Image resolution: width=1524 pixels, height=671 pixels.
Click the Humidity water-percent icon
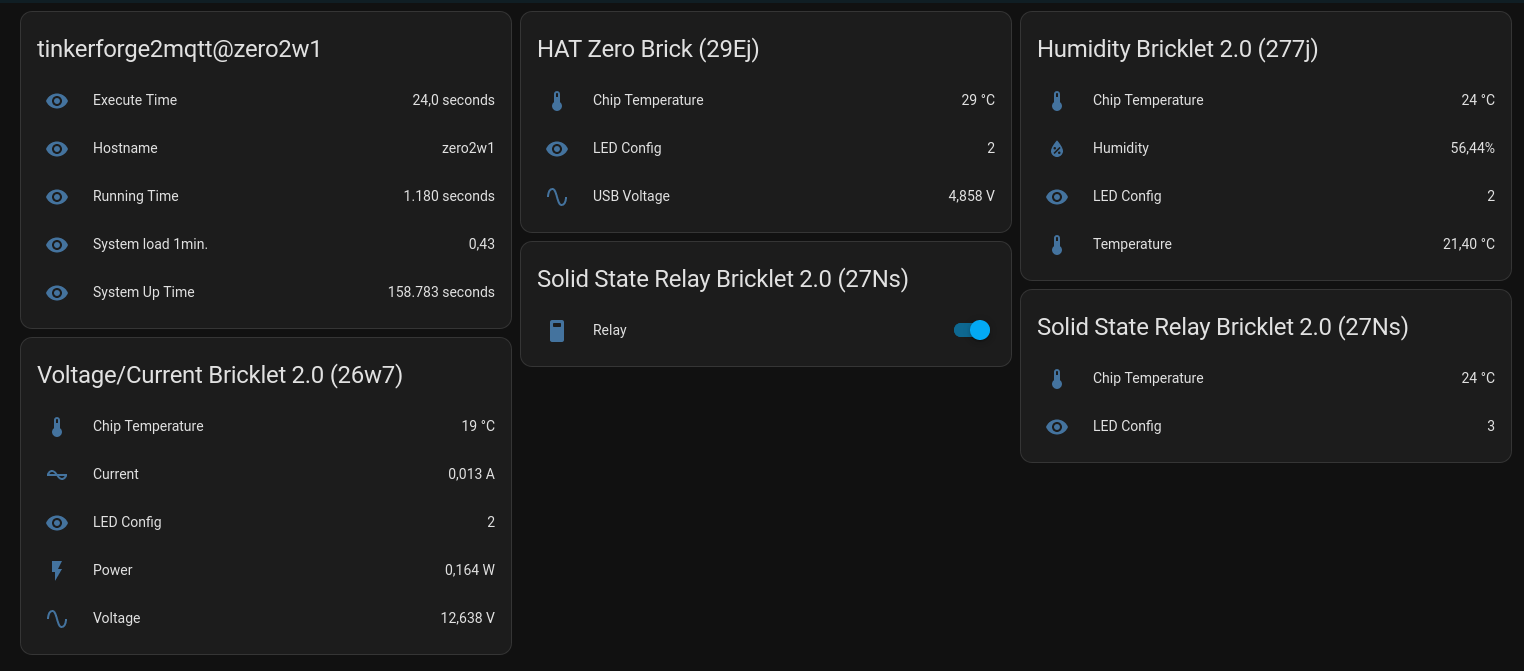tap(1057, 149)
